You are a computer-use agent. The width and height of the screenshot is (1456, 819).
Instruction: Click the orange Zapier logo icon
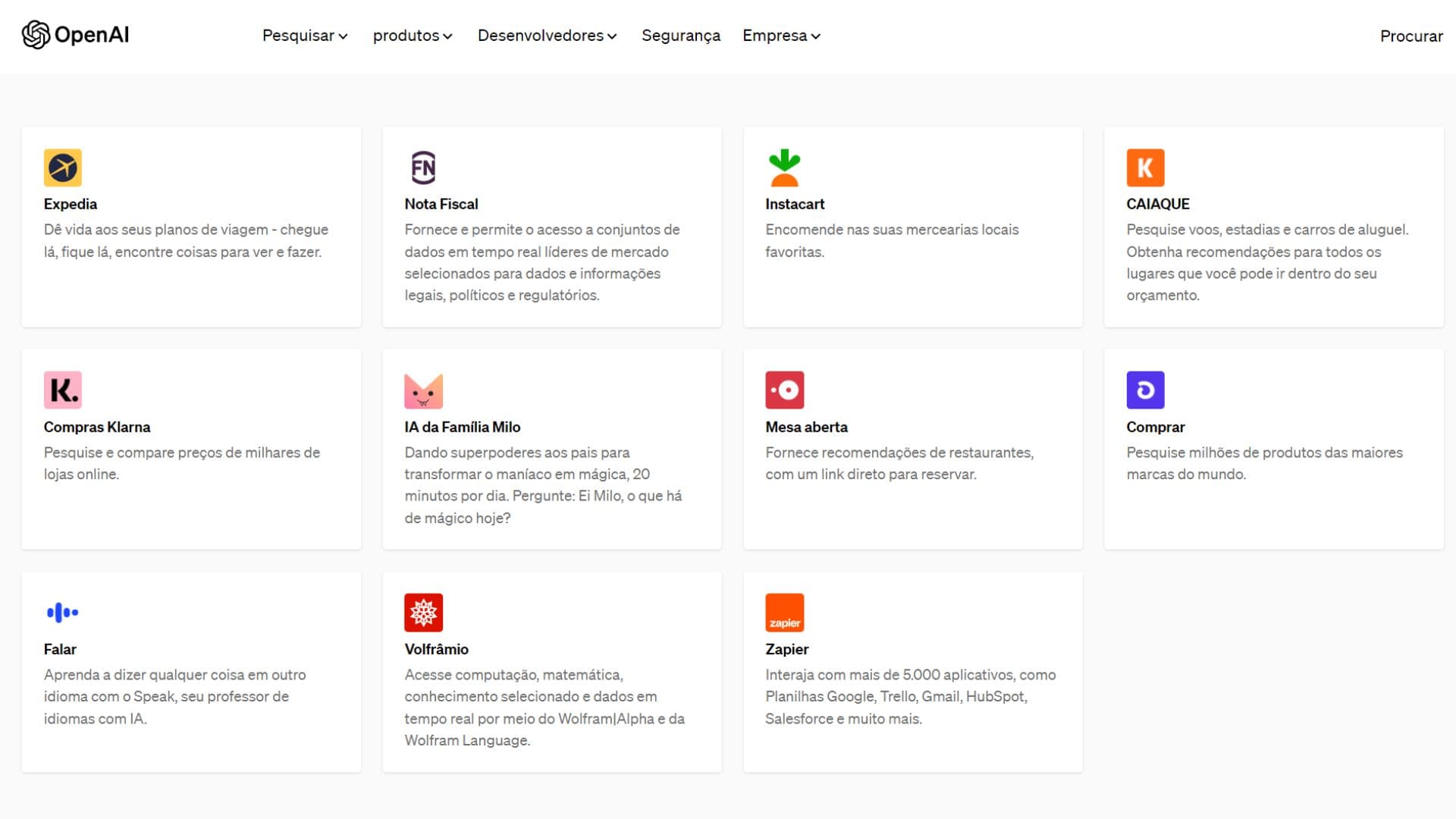click(784, 613)
